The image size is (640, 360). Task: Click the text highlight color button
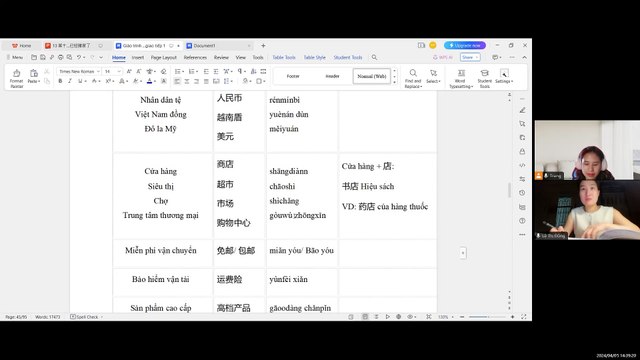(135, 81)
